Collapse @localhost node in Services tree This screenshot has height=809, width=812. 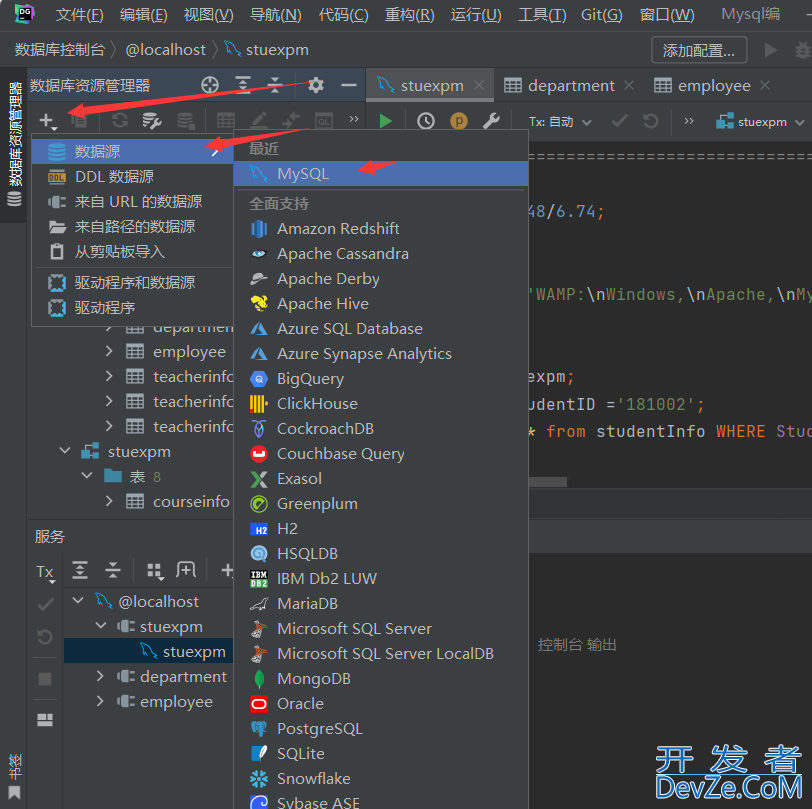coord(78,601)
